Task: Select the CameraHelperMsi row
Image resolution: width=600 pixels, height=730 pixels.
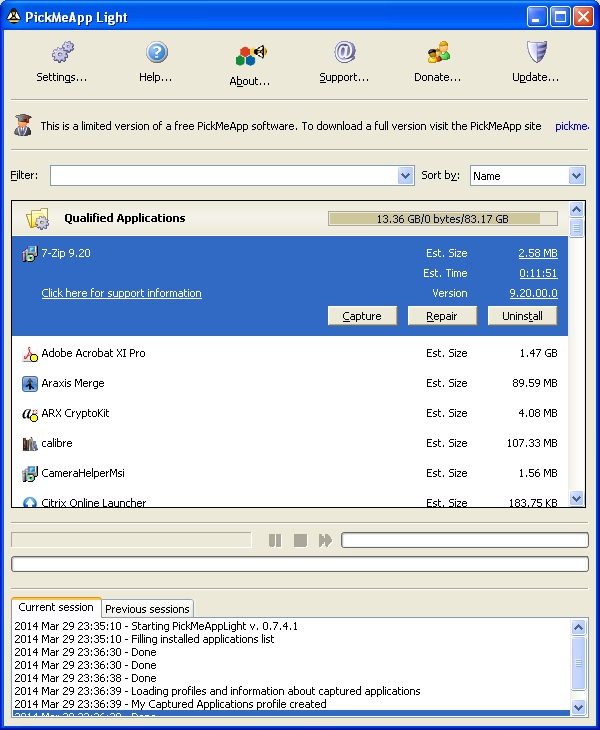Action: pos(290,473)
